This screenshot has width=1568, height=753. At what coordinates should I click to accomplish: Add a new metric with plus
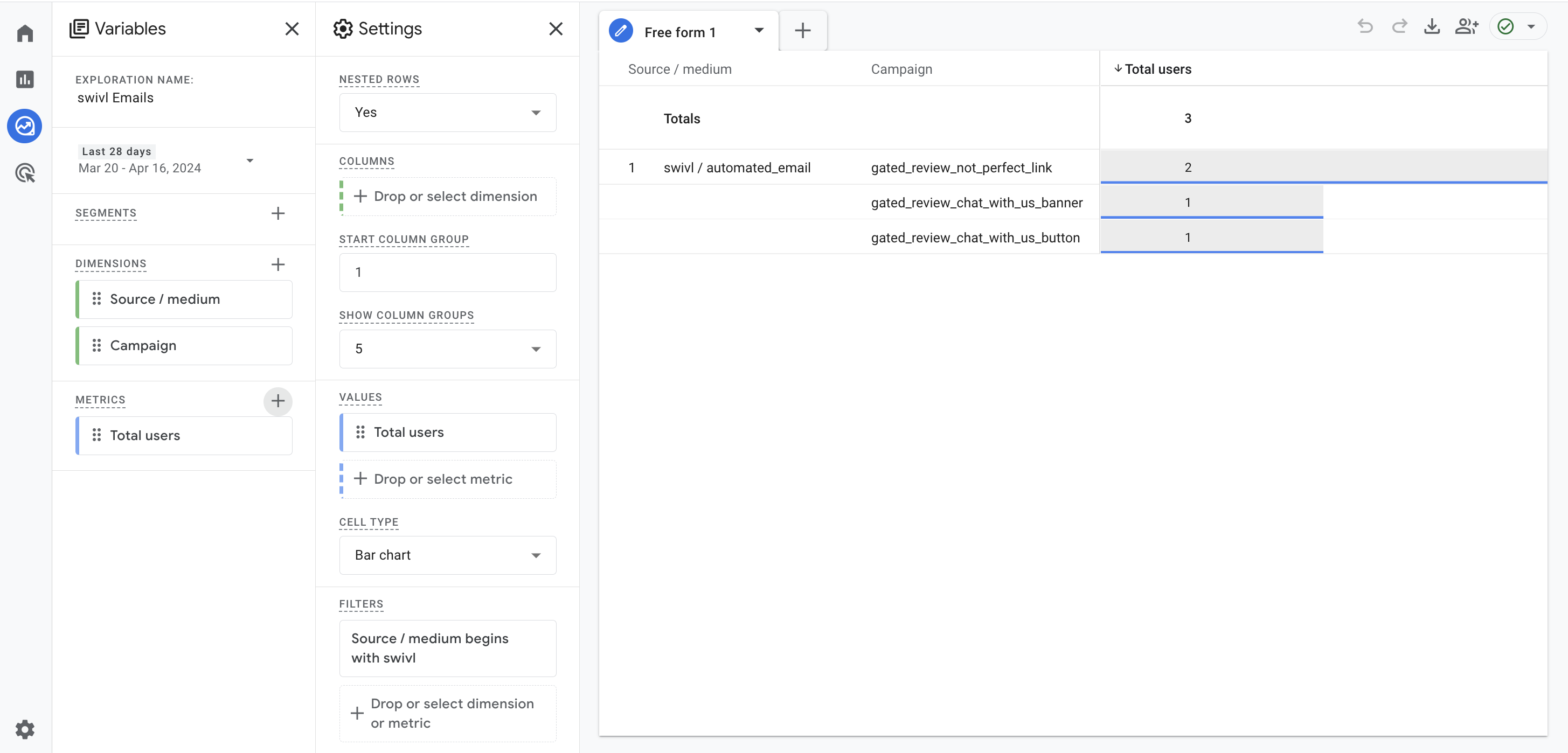277,401
